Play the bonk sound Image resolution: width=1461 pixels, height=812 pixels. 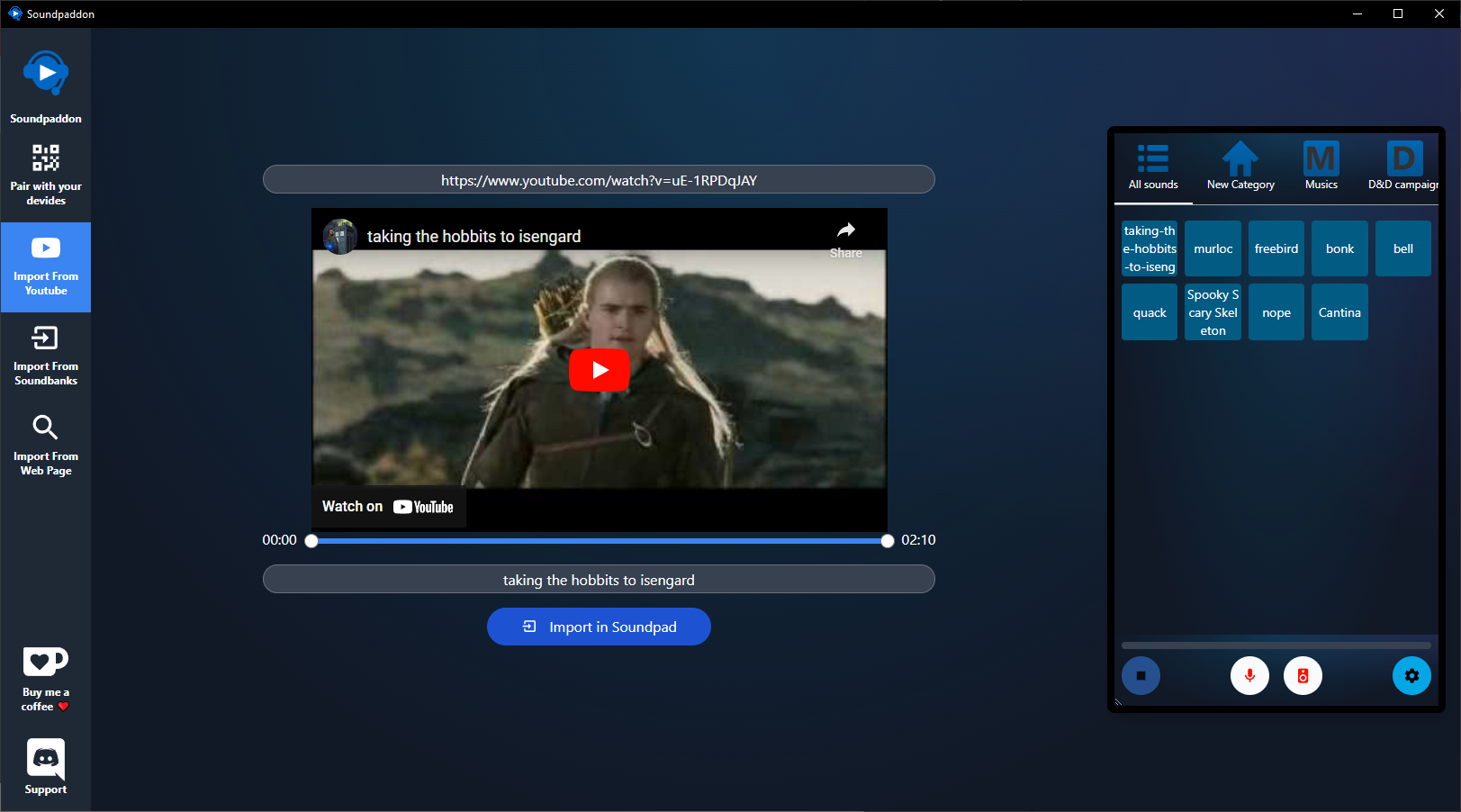pos(1339,248)
